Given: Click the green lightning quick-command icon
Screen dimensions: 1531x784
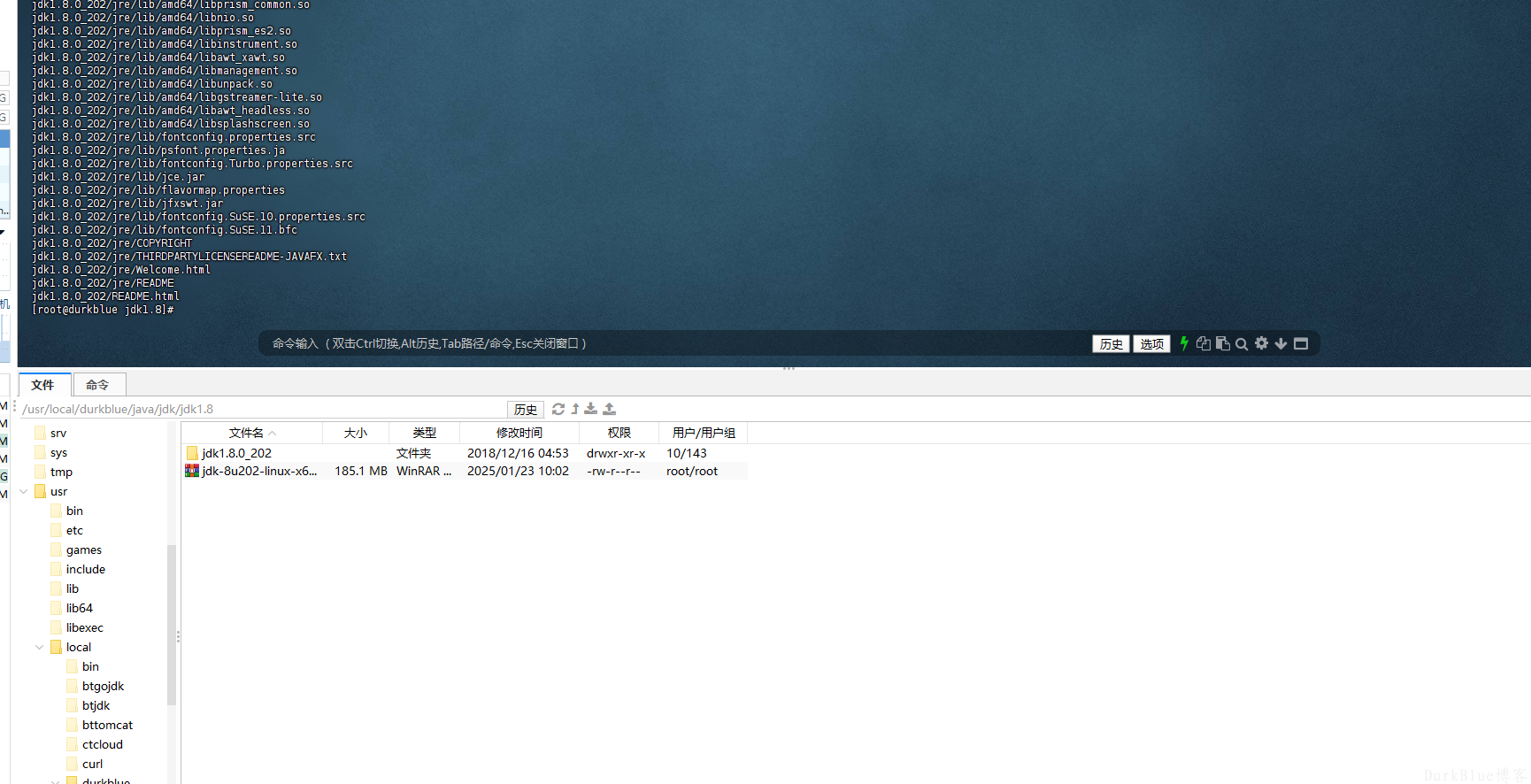Looking at the screenshot, I should [1184, 343].
